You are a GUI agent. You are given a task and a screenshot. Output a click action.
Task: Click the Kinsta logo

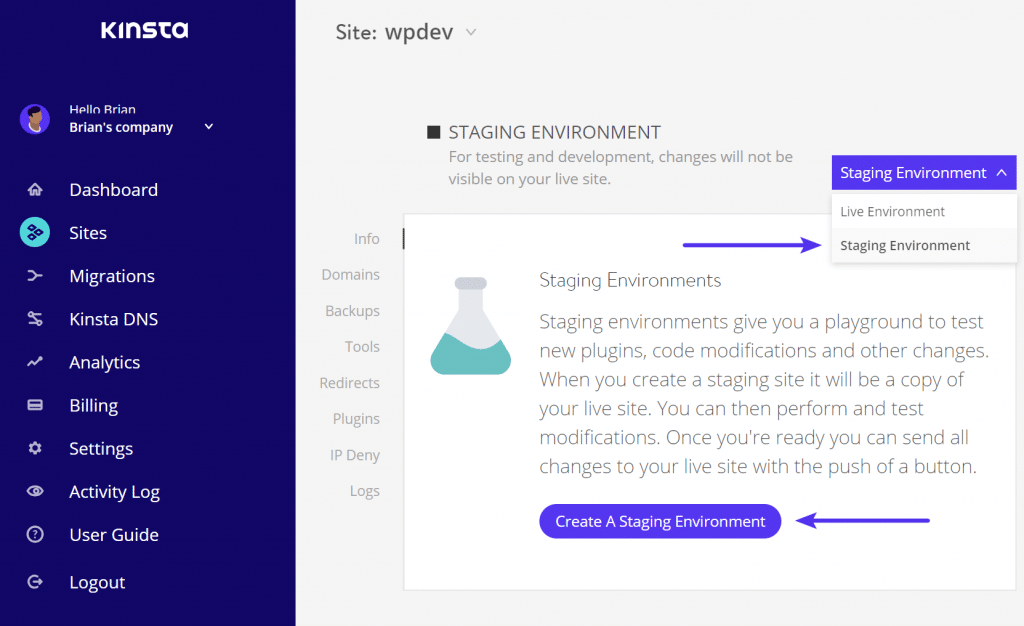click(144, 30)
